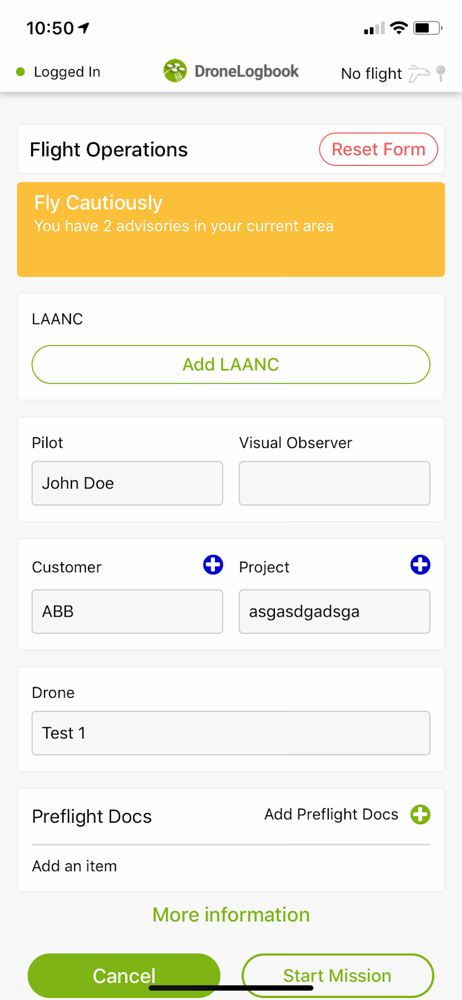Tap the green Logged In status dot

[20, 72]
